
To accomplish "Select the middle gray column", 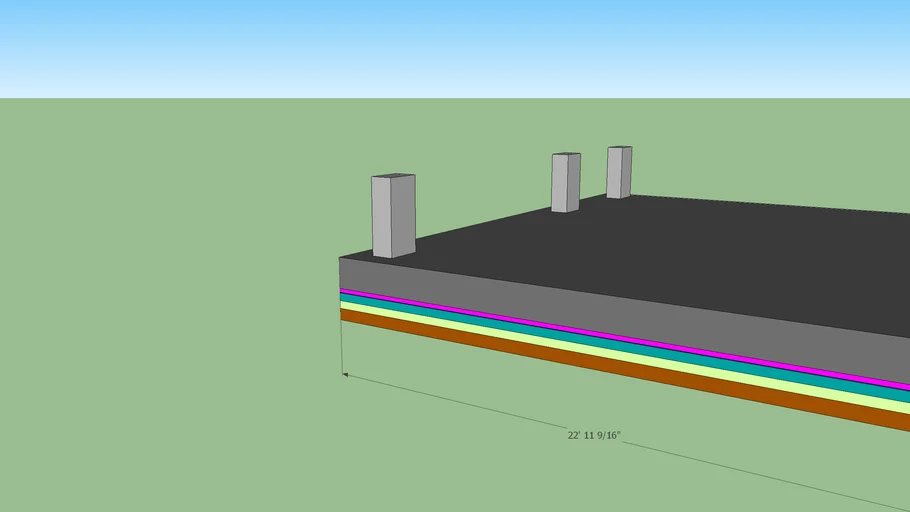I will (565, 184).
